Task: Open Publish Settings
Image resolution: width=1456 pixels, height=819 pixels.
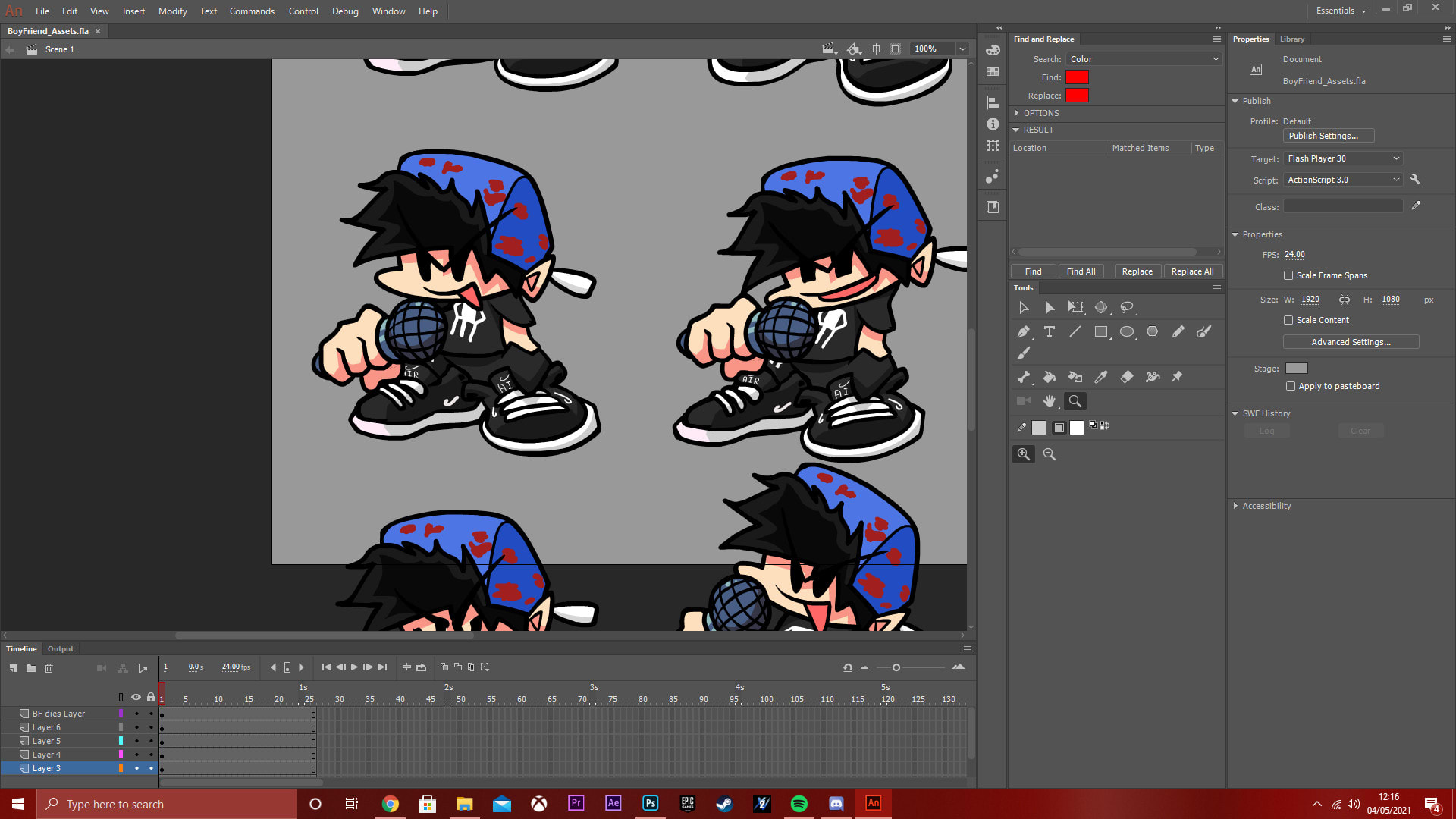Action: (x=1329, y=136)
